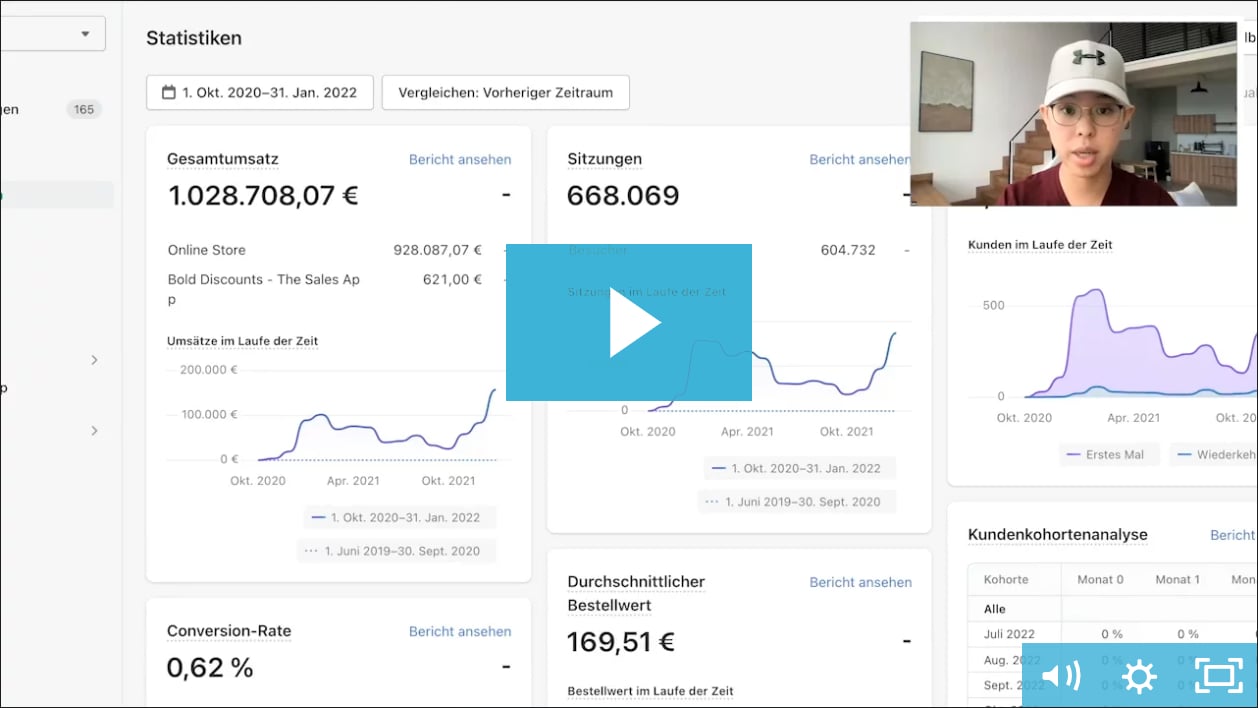Open Bericht link for Kundenkohortenanalyse
This screenshot has height=708, width=1258.
click(1232, 535)
